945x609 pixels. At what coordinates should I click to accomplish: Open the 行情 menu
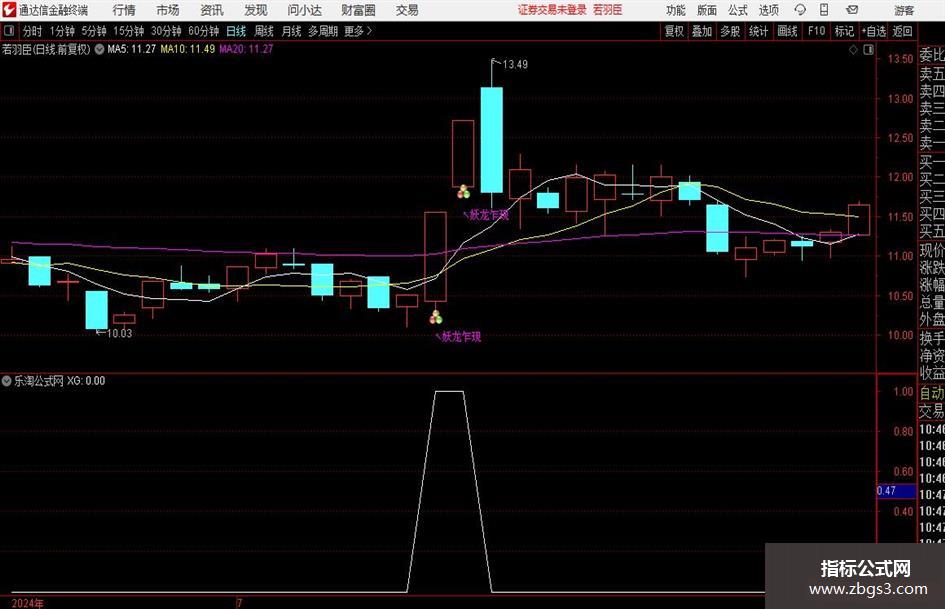pyautogui.click(x=124, y=10)
